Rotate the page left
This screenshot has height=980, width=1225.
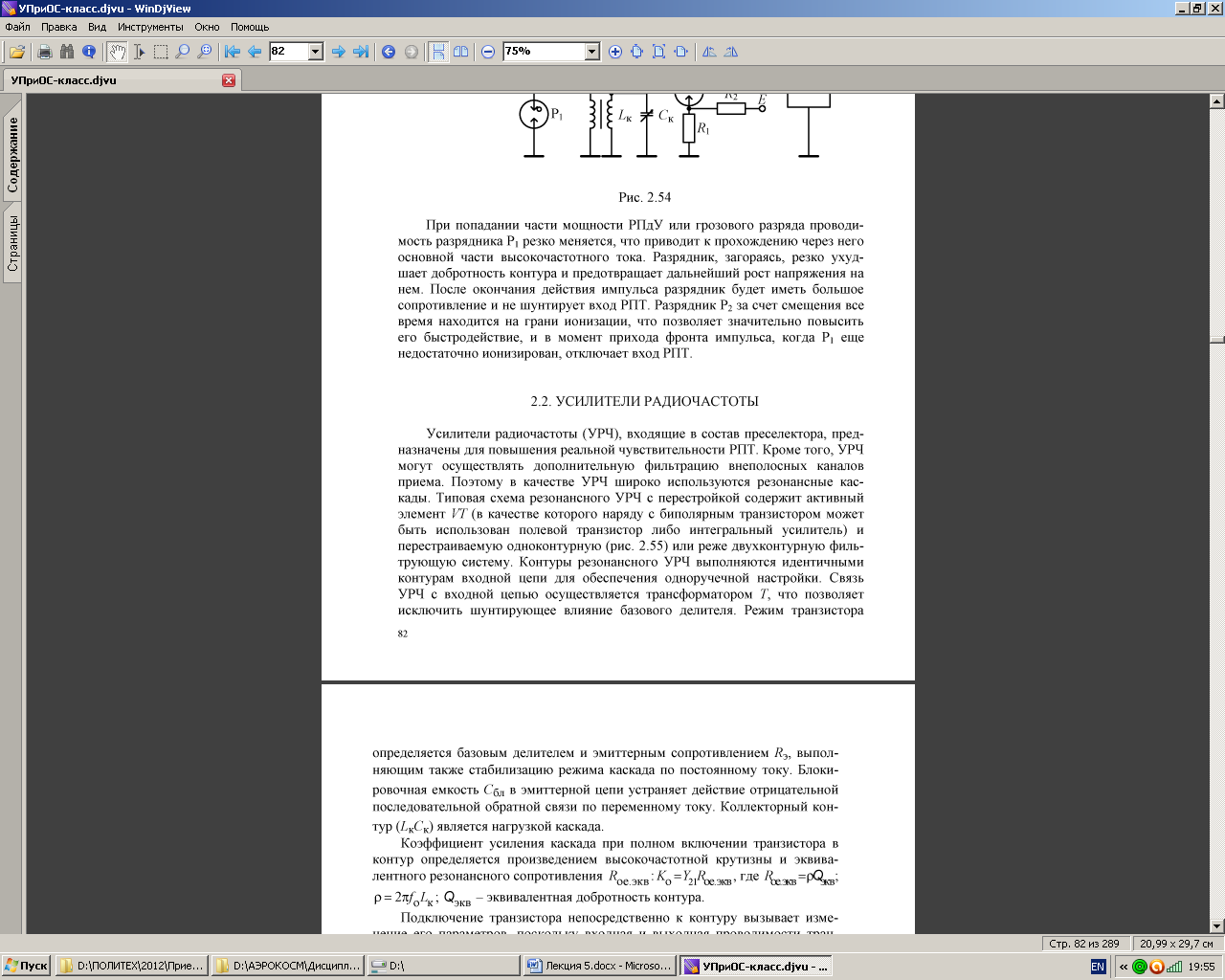point(709,52)
